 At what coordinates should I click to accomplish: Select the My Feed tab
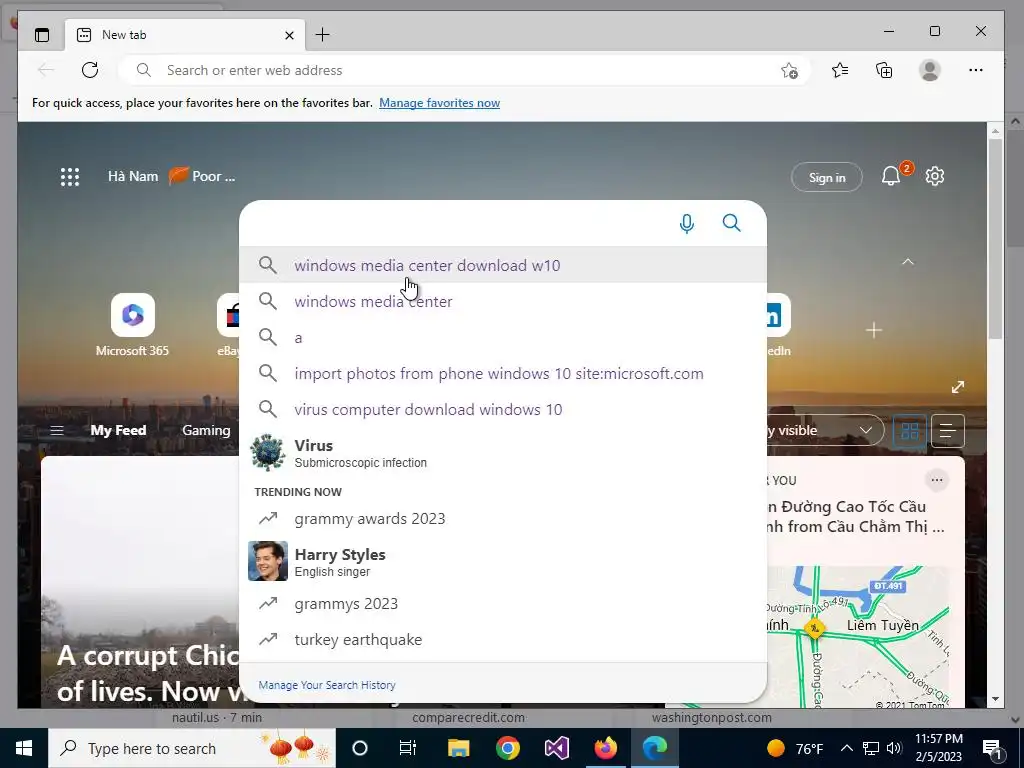118,430
